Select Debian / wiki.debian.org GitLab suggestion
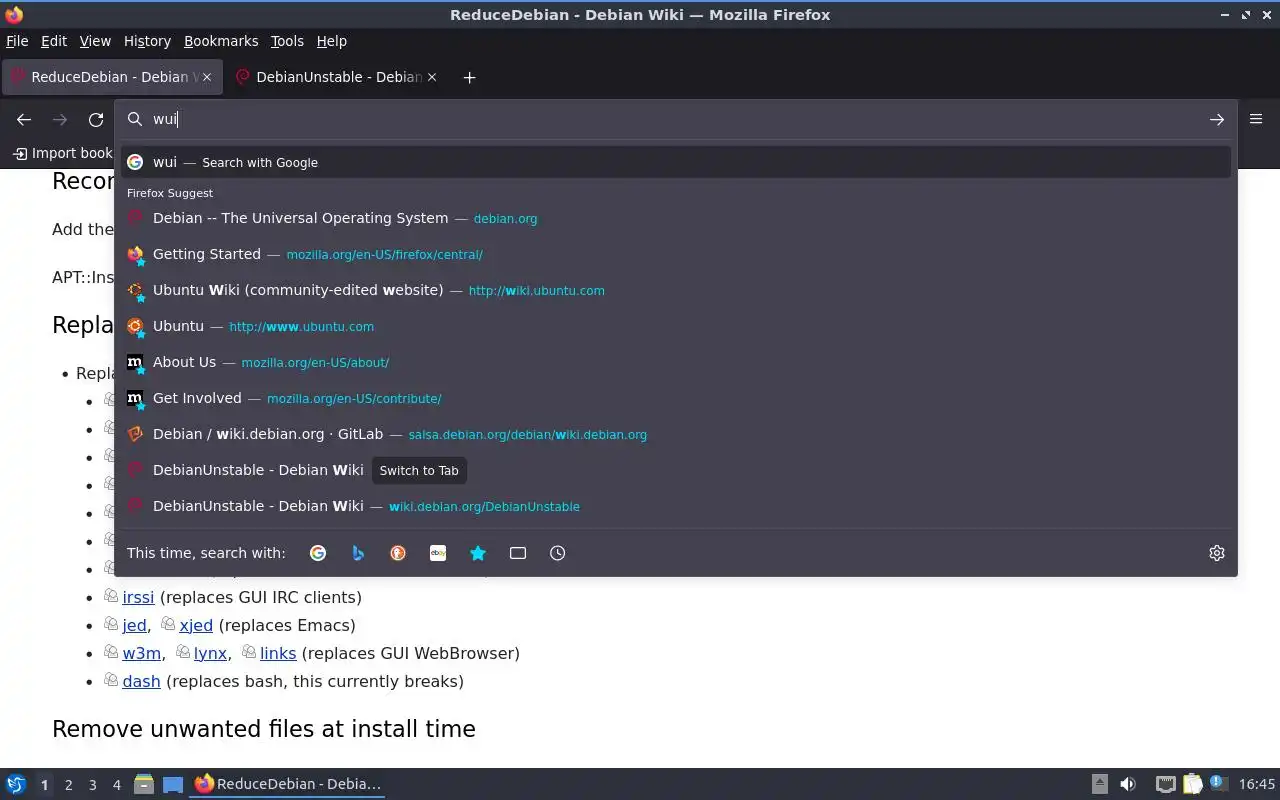This screenshot has width=1280, height=800. pyautogui.click(x=676, y=434)
